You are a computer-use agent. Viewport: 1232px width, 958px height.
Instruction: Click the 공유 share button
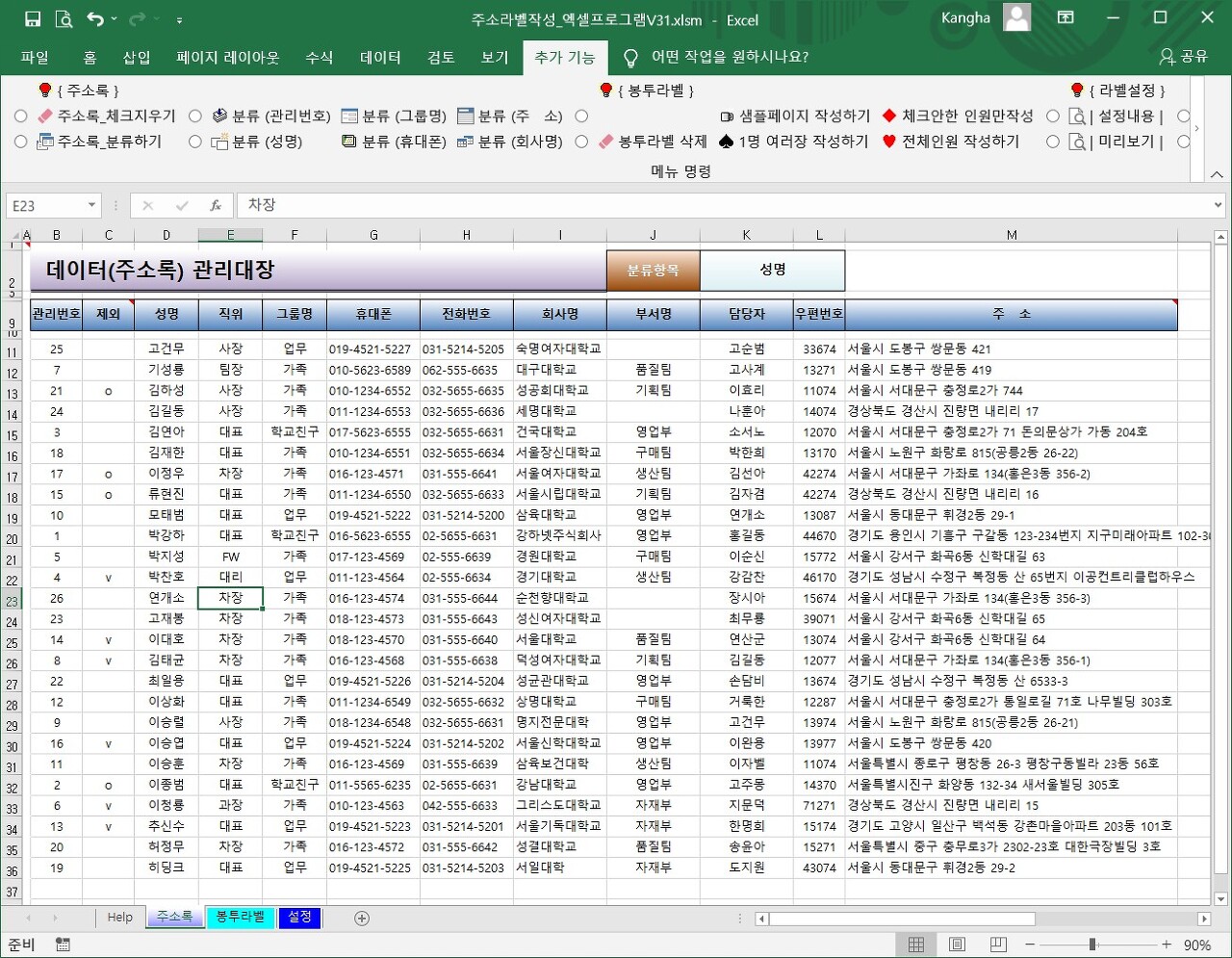[x=1183, y=57]
